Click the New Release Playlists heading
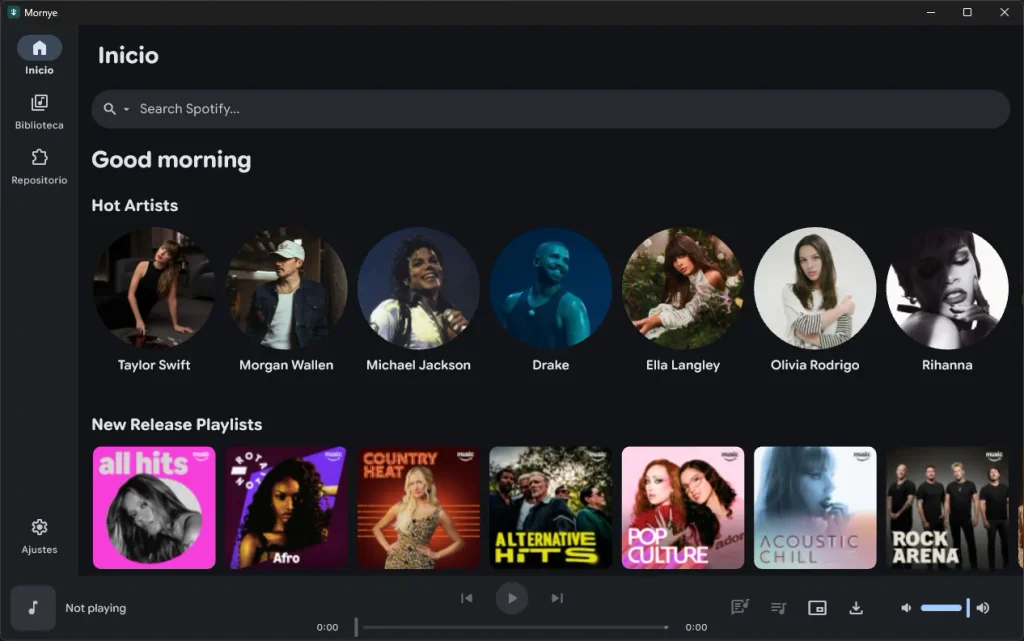 [x=176, y=425]
